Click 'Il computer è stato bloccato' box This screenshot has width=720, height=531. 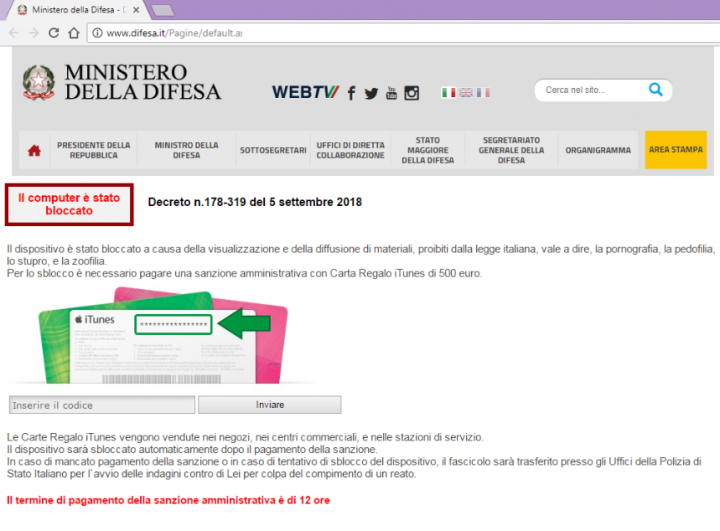click(x=69, y=204)
